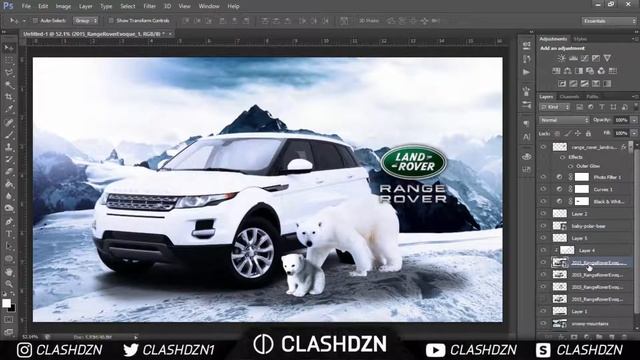Toggle the Outer Glow effect visibility
This screenshot has width=640, height=360.
pos(570,166)
